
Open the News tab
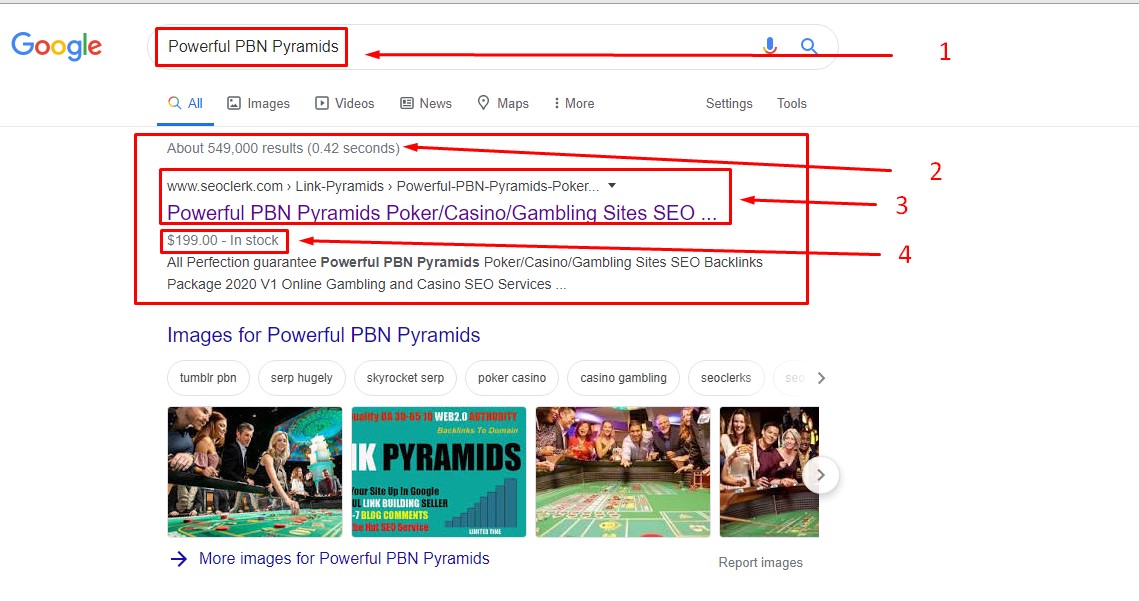click(426, 103)
